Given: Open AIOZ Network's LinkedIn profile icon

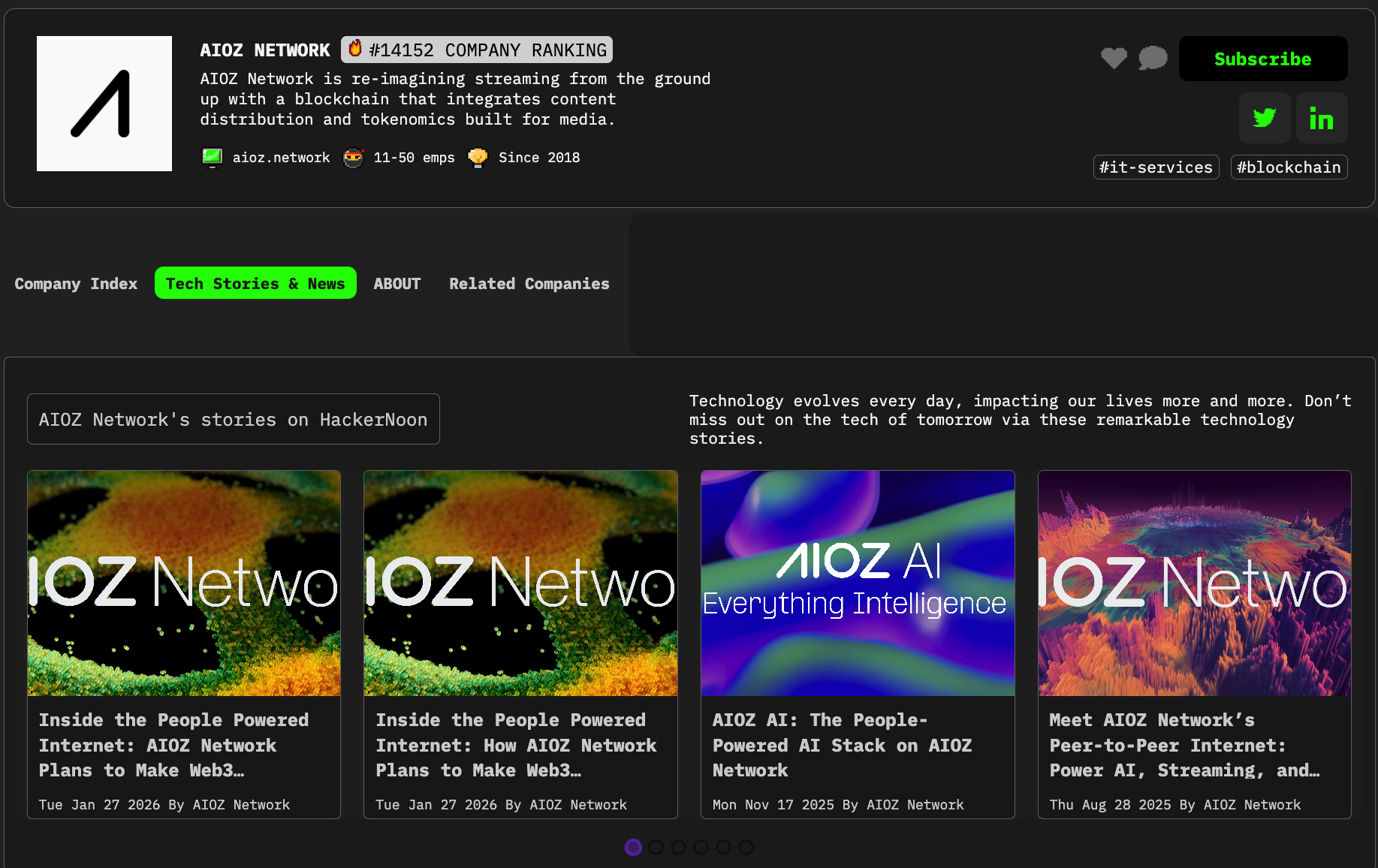Looking at the screenshot, I should (x=1322, y=118).
